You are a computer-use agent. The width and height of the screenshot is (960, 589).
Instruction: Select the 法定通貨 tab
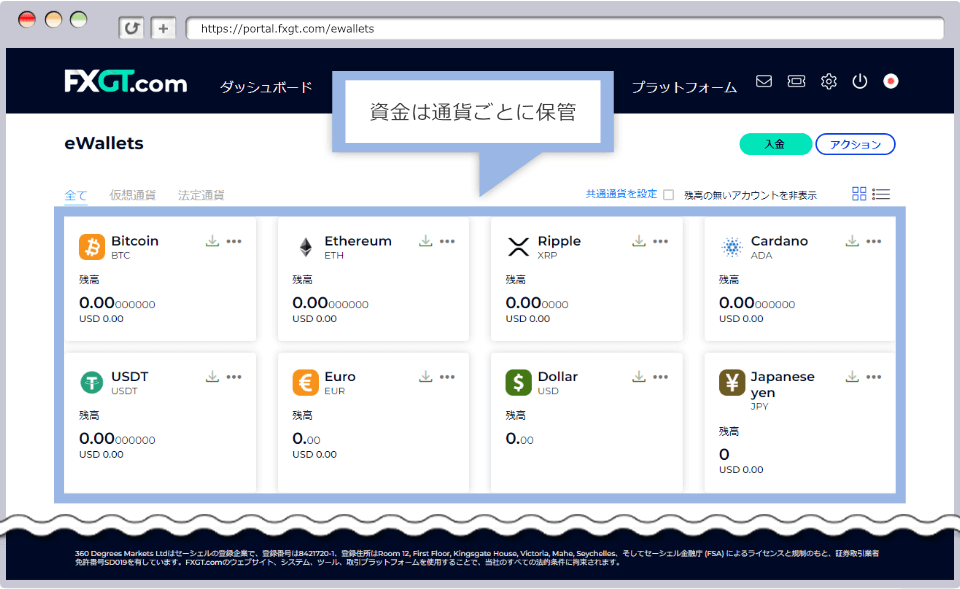(x=201, y=195)
